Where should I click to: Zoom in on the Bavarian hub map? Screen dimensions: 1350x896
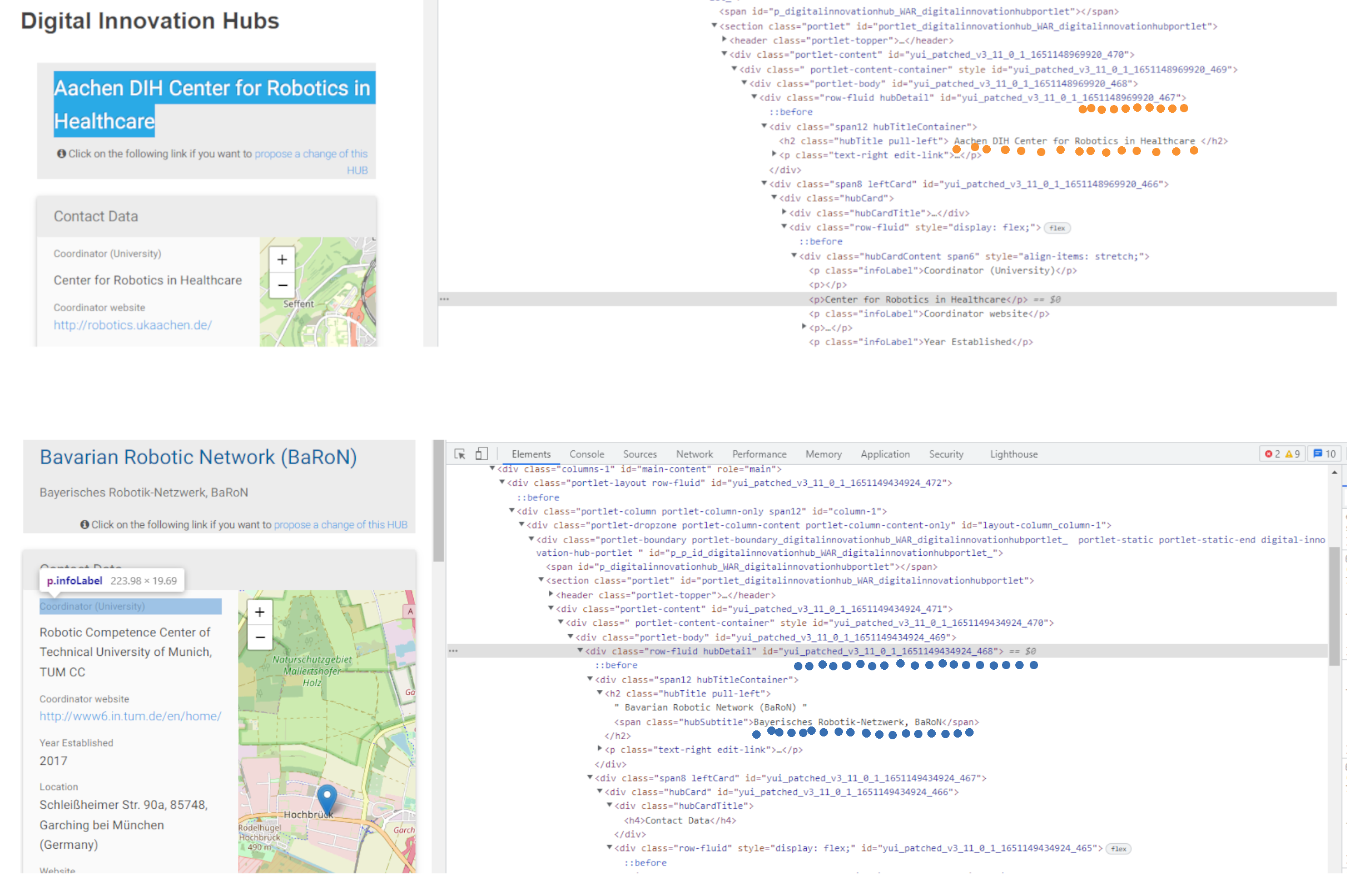pyautogui.click(x=260, y=613)
